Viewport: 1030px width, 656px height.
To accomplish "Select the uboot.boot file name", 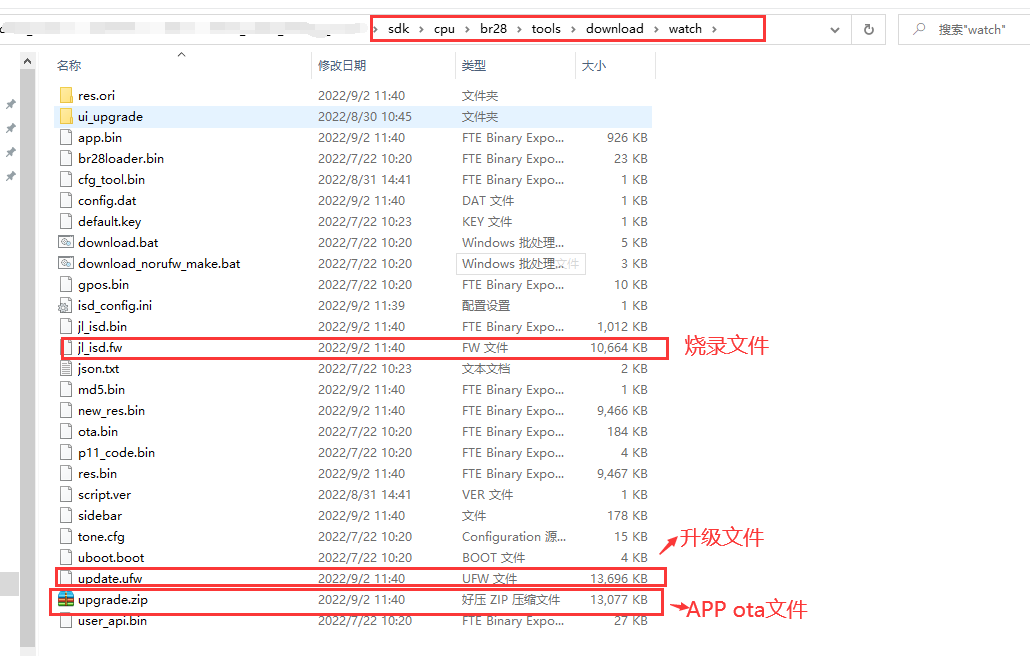I will (x=111, y=558).
